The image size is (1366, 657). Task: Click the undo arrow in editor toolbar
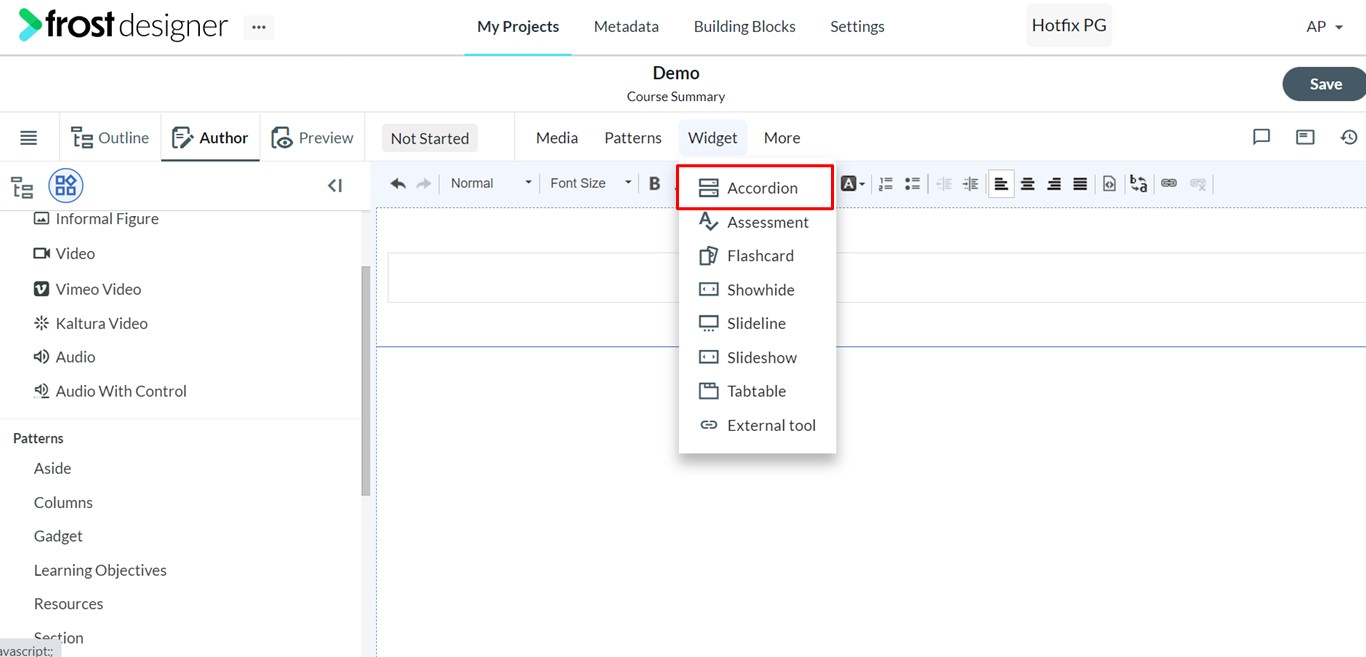pyautogui.click(x=398, y=183)
